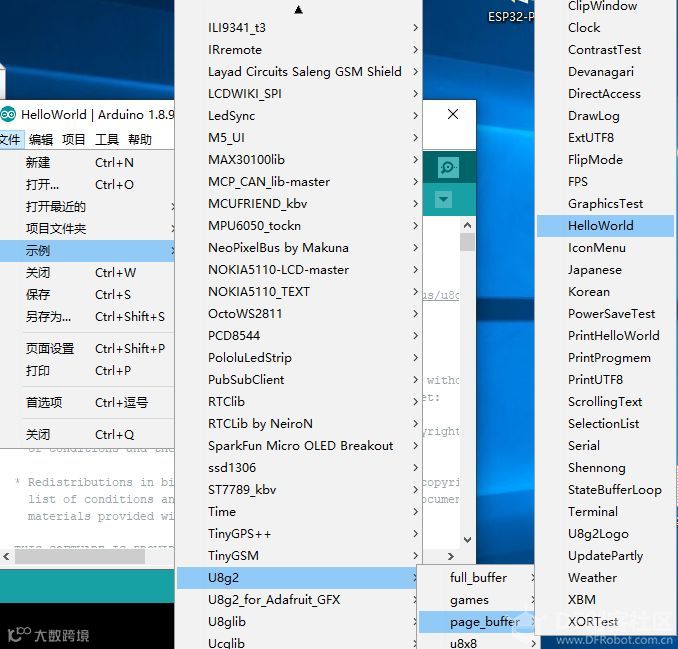Click the tab dropdown arrow button

pyautogui.click(x=443, y=199)
